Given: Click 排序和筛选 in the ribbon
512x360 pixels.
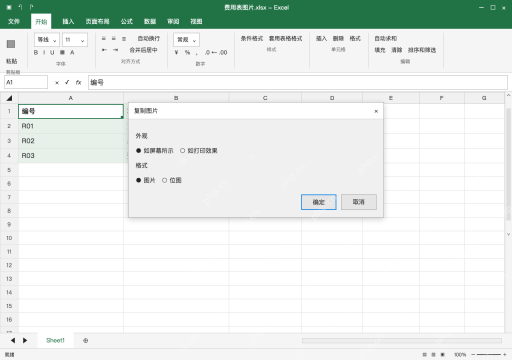Looking at the screenshot, I should point(422,50).
